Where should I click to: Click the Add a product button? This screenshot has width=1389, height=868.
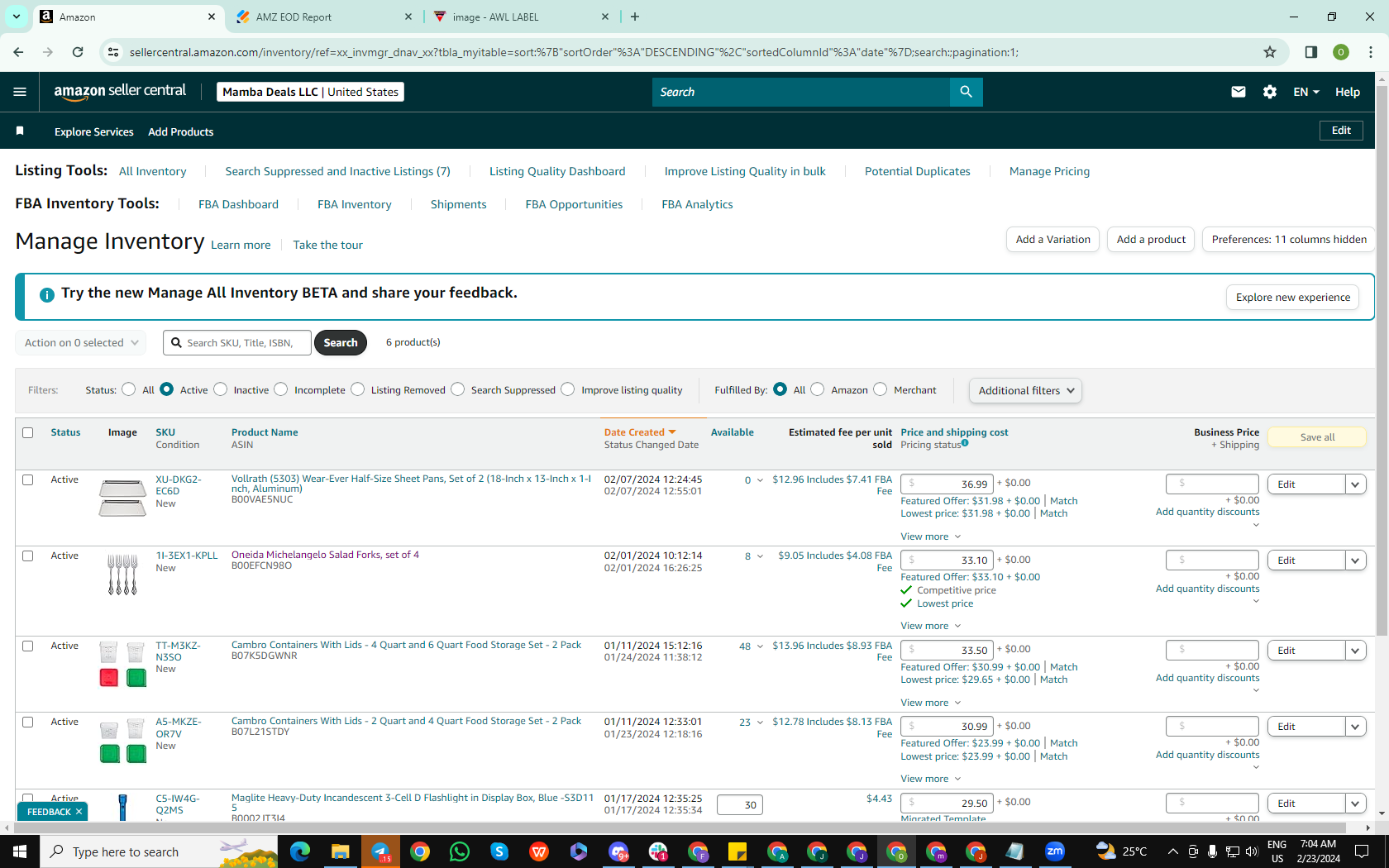click(x=1151, y=240)
